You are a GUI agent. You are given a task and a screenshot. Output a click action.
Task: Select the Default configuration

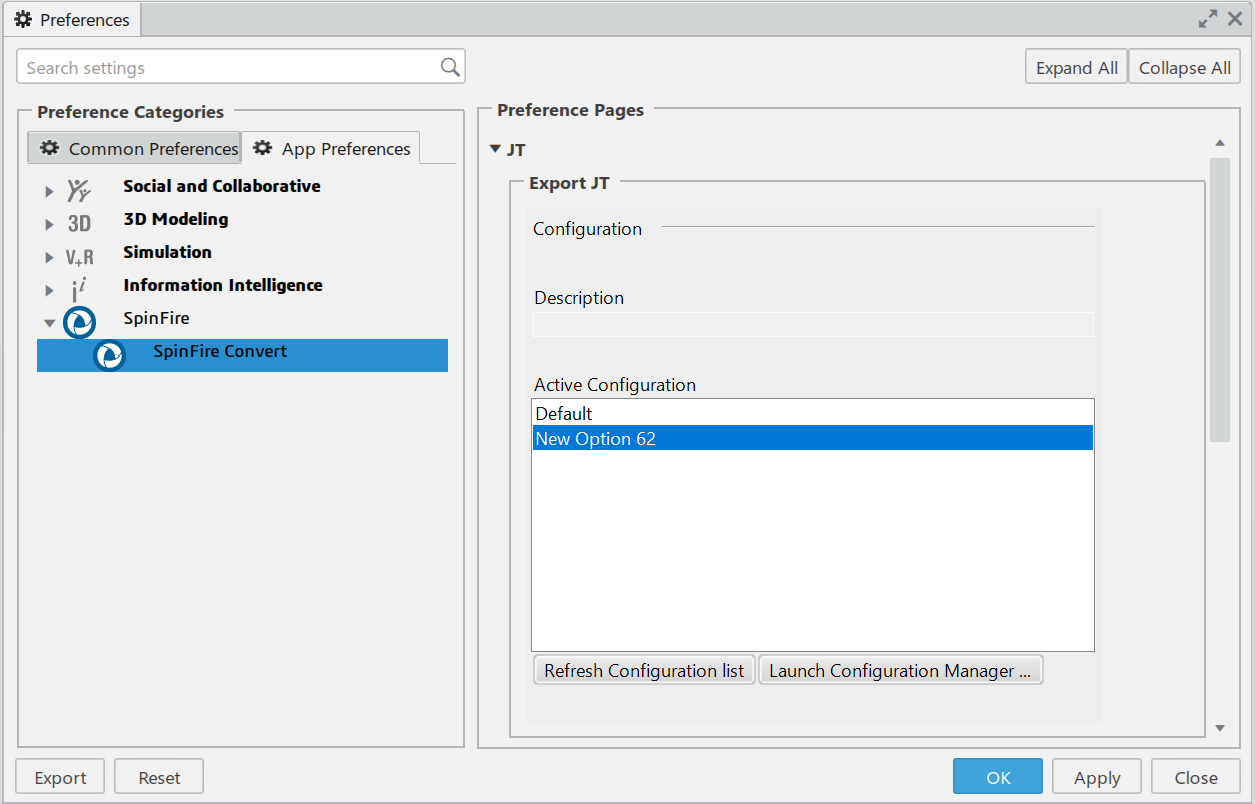click(813, 413)
